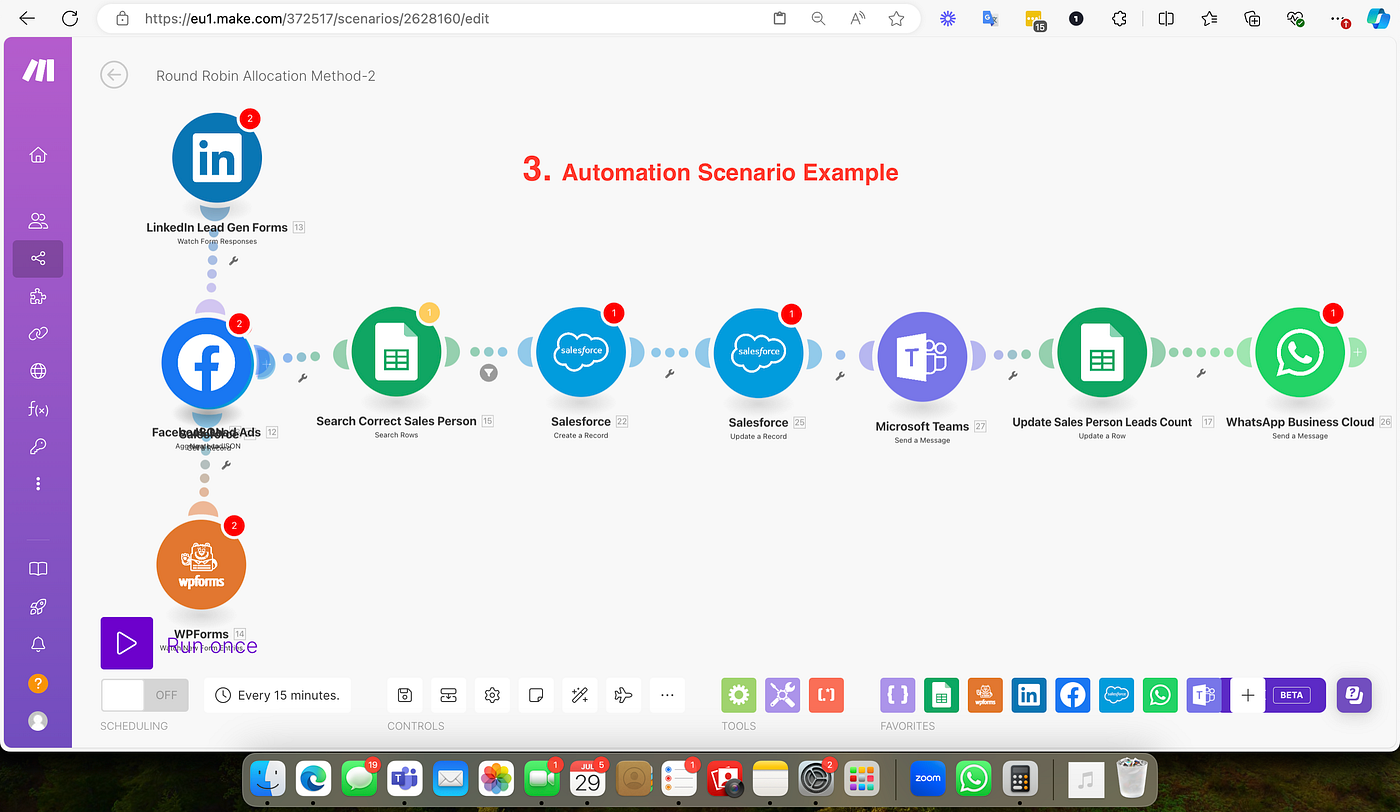Open Team in the Make sidebar
This screenshot has width=1400, height=812.
coord(38,221)
